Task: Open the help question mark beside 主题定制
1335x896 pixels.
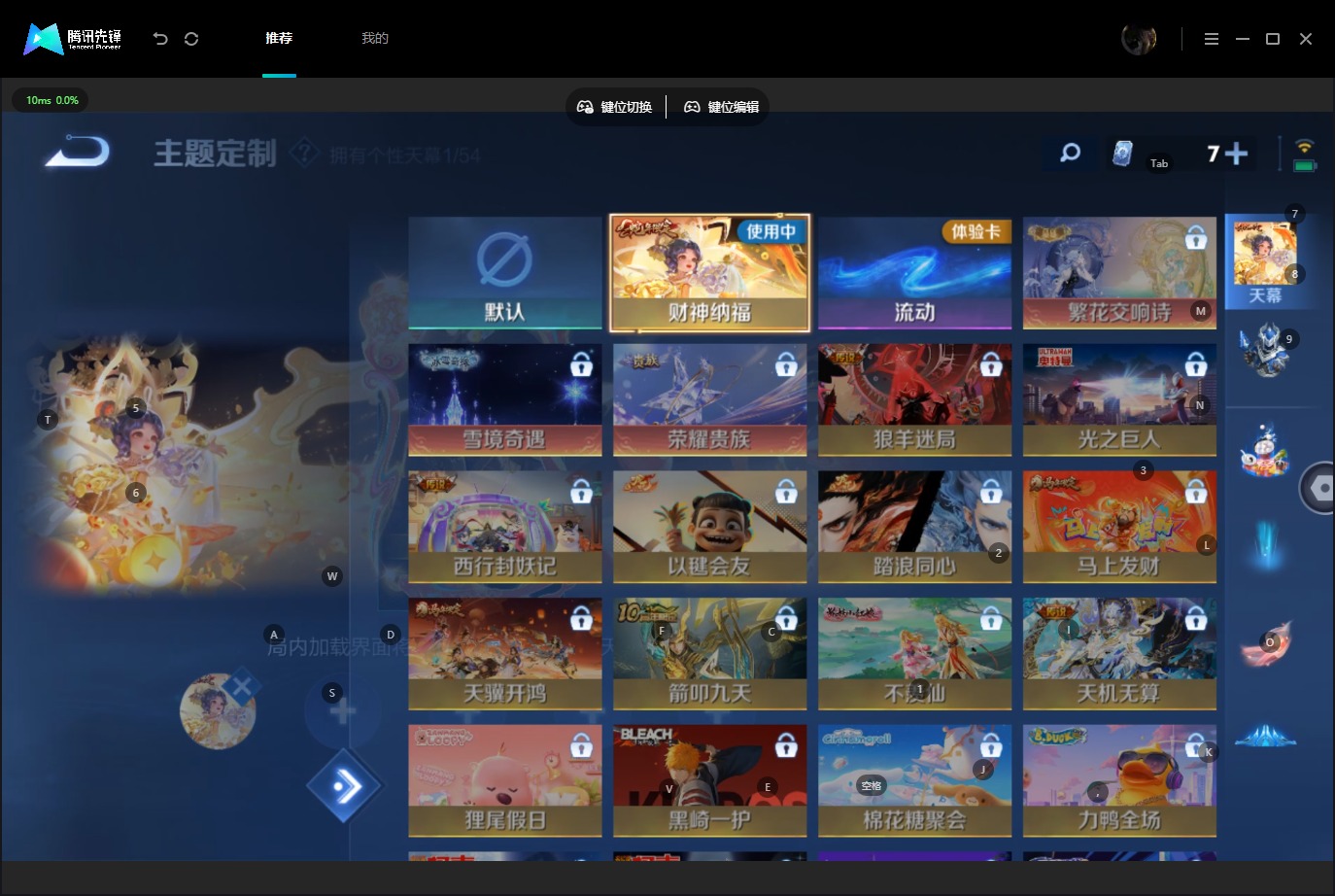Action: tap(304, 153)
